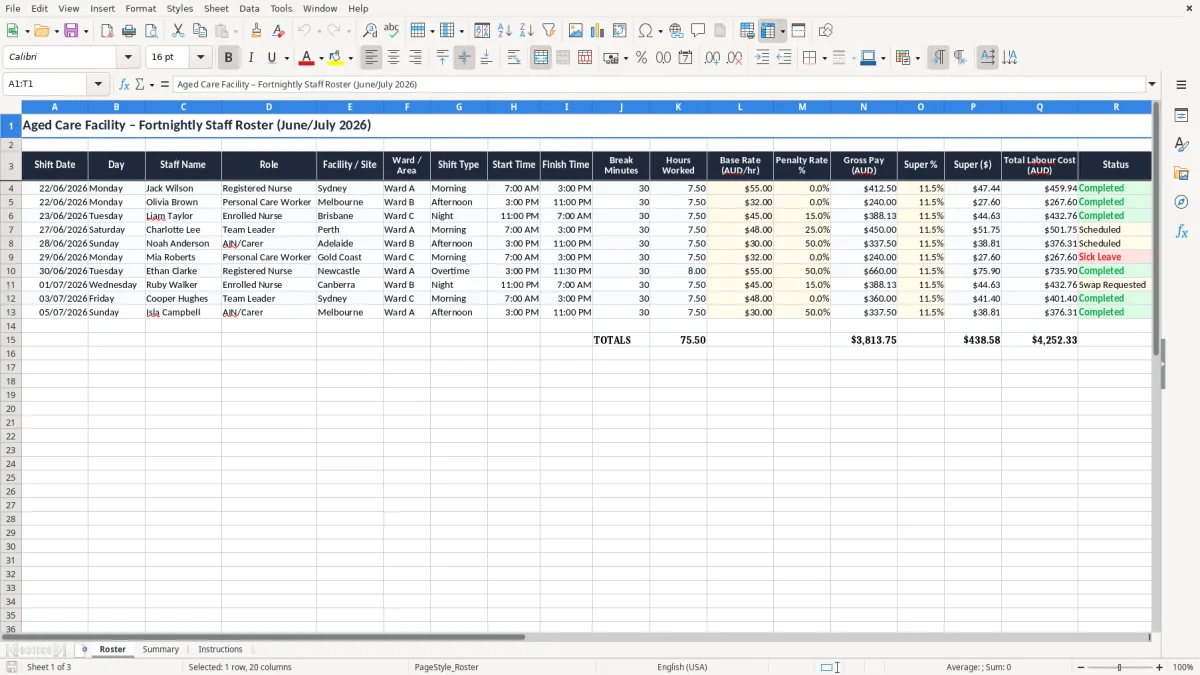Click the Insert Comment icon

[x=698, y=30]
